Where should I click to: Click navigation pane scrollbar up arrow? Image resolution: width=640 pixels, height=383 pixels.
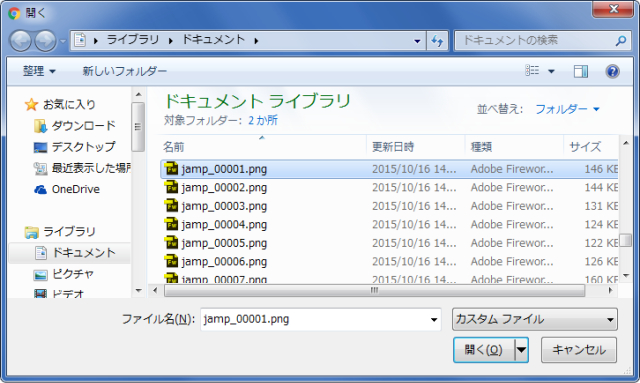[138, 95]
